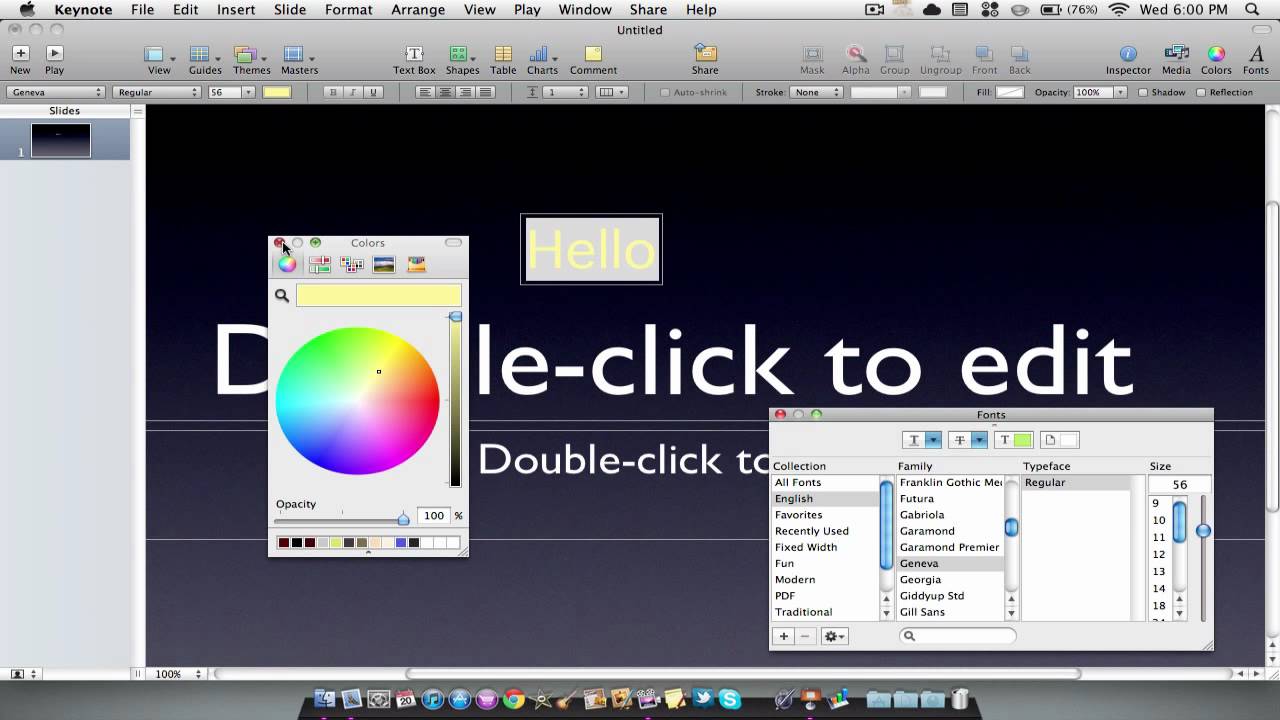
Task: Open the Format menu
Action: [x=349, y=10]
